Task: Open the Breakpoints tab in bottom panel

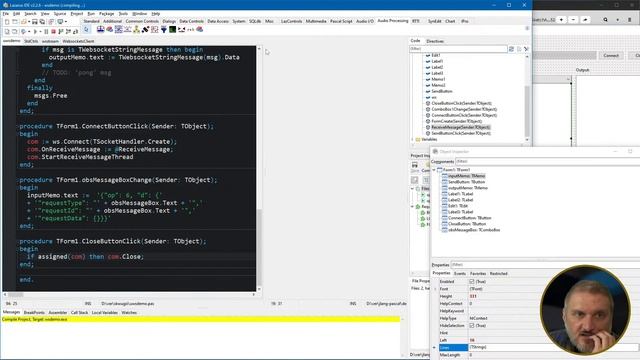Action: (34, 313)
